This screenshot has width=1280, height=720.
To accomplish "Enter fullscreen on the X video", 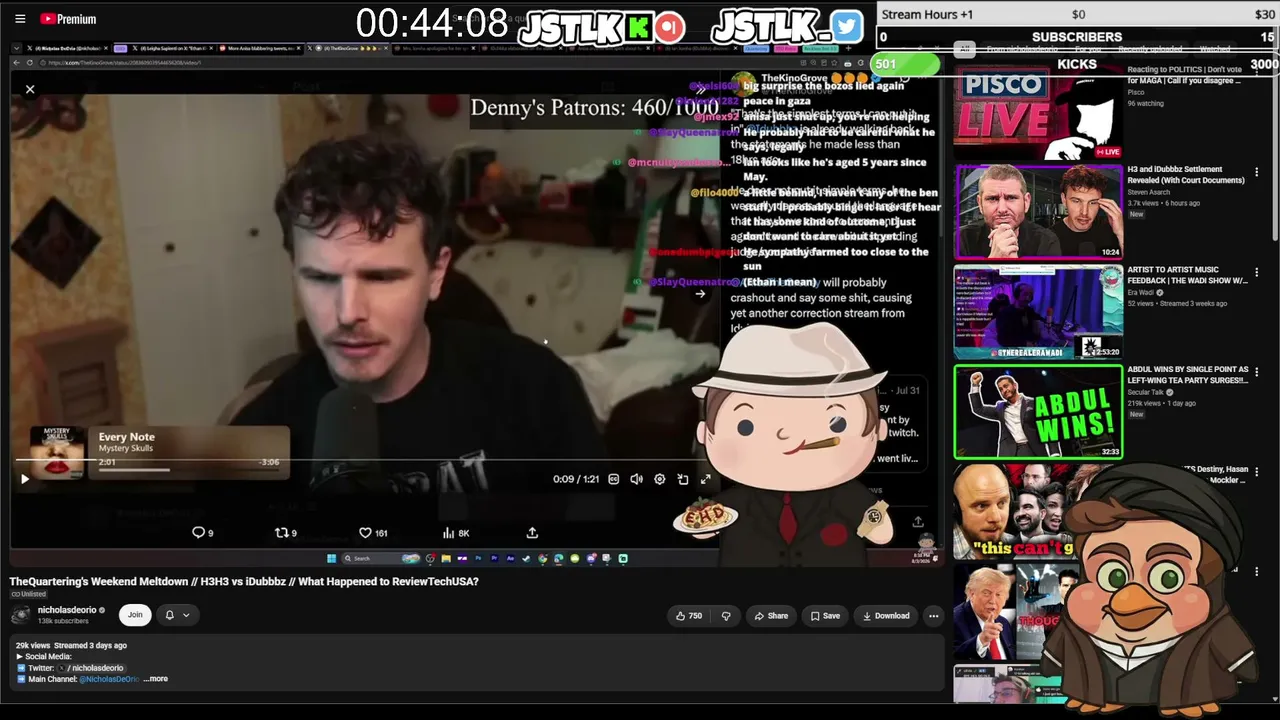I will 705,479.
